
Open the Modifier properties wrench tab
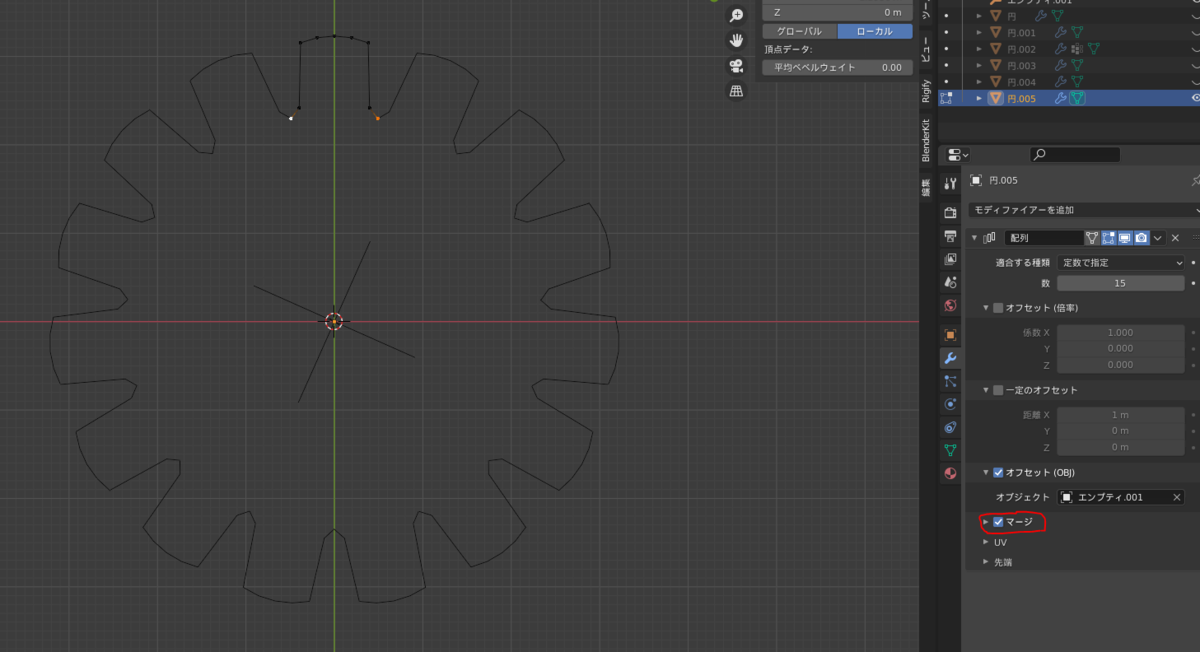[950, 358]
